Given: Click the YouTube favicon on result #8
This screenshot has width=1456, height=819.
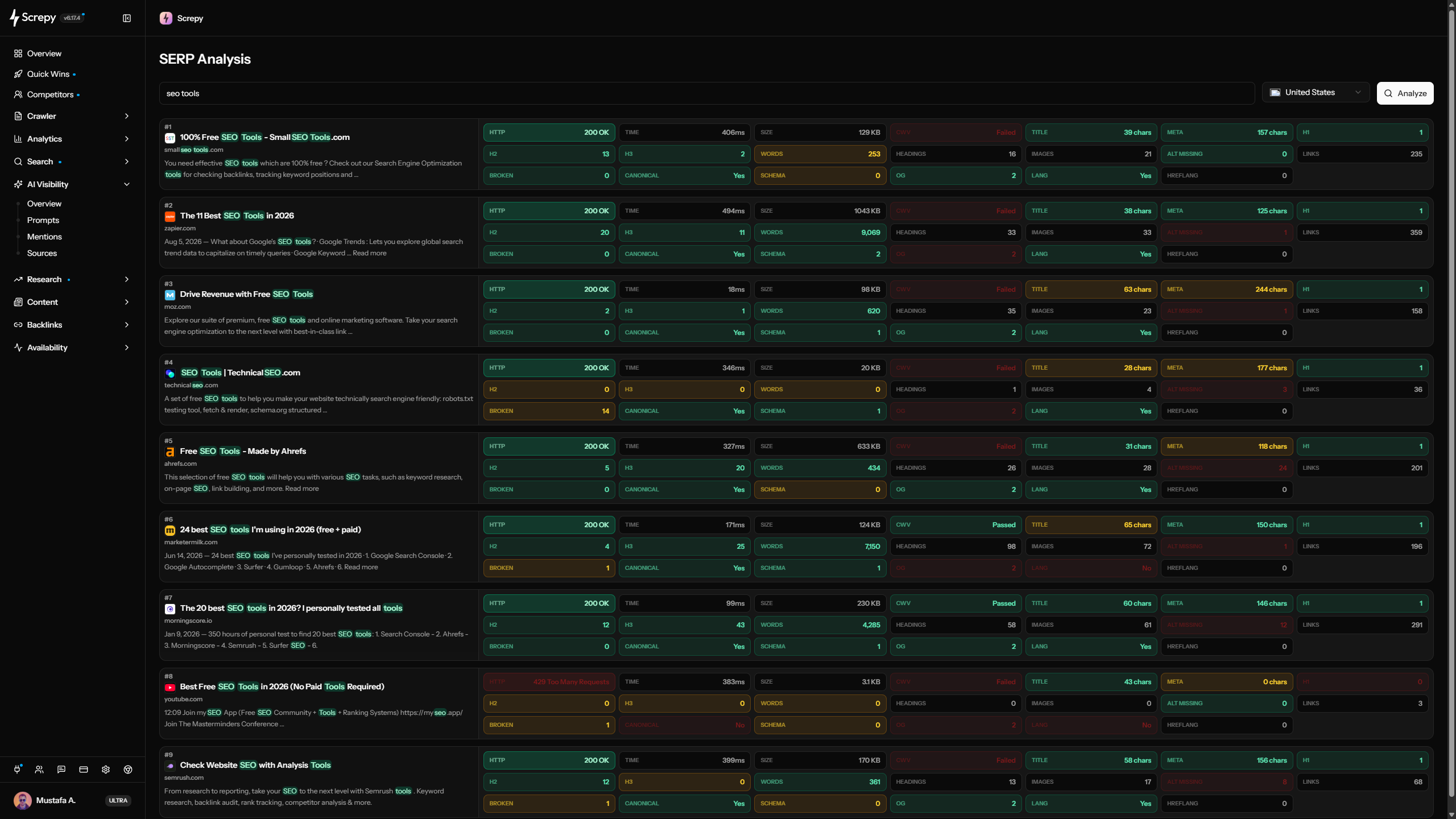Looking at the screenshot, I should point(170,687).
